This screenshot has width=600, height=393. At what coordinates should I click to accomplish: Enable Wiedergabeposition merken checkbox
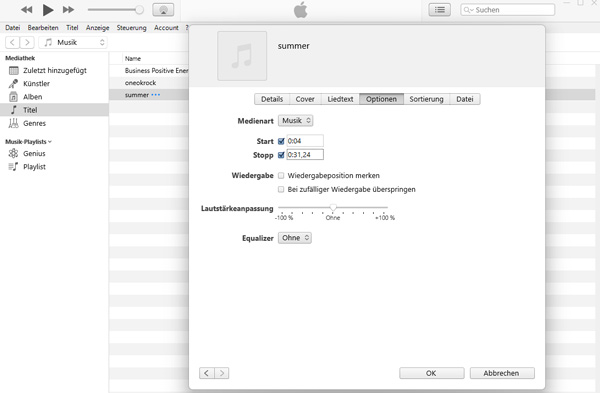point(281,176)
